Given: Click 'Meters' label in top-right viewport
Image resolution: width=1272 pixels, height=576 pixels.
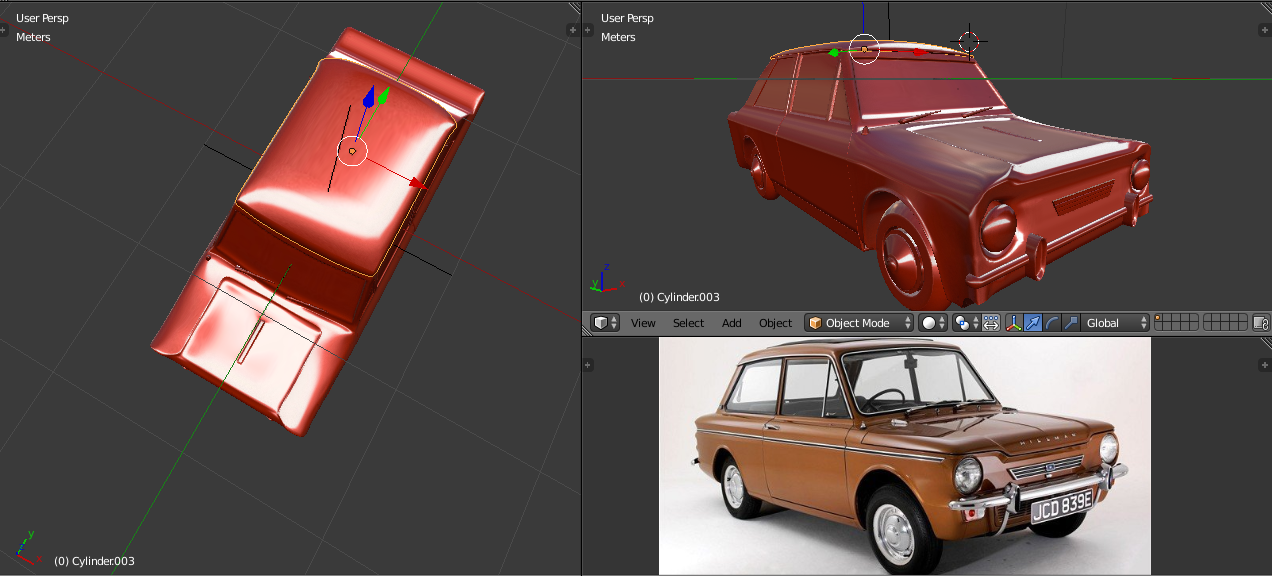Looking at the screenshot, I should tap(618, 37).
